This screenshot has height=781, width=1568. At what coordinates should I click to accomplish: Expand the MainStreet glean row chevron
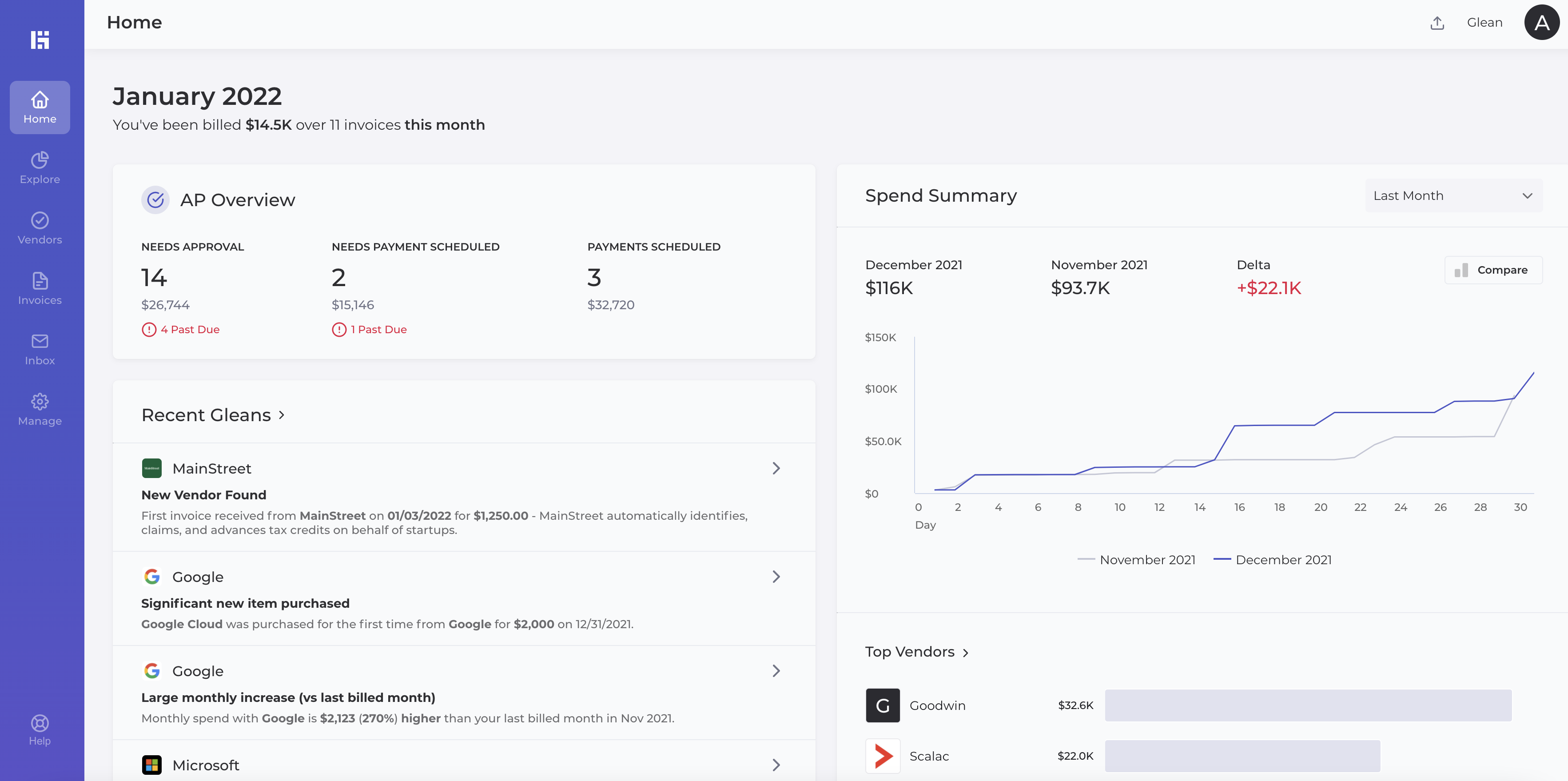pos(776,468)
